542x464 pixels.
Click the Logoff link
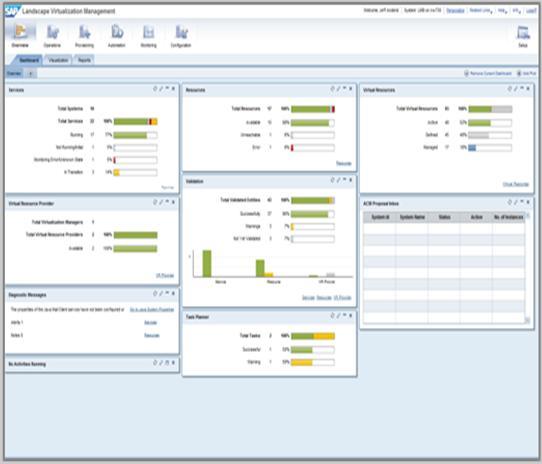[531, 11]
